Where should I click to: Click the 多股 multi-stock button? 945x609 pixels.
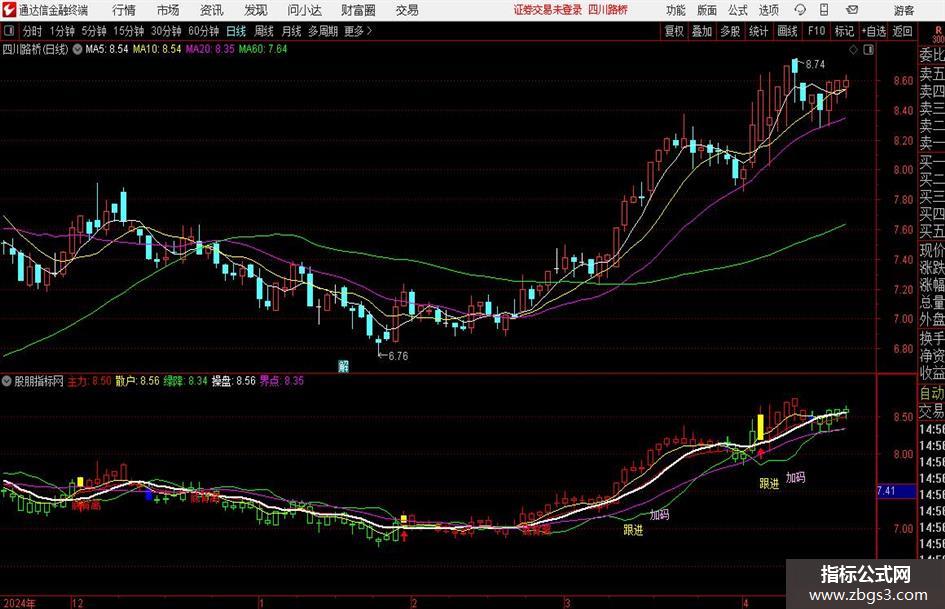(x=730, y=31)
